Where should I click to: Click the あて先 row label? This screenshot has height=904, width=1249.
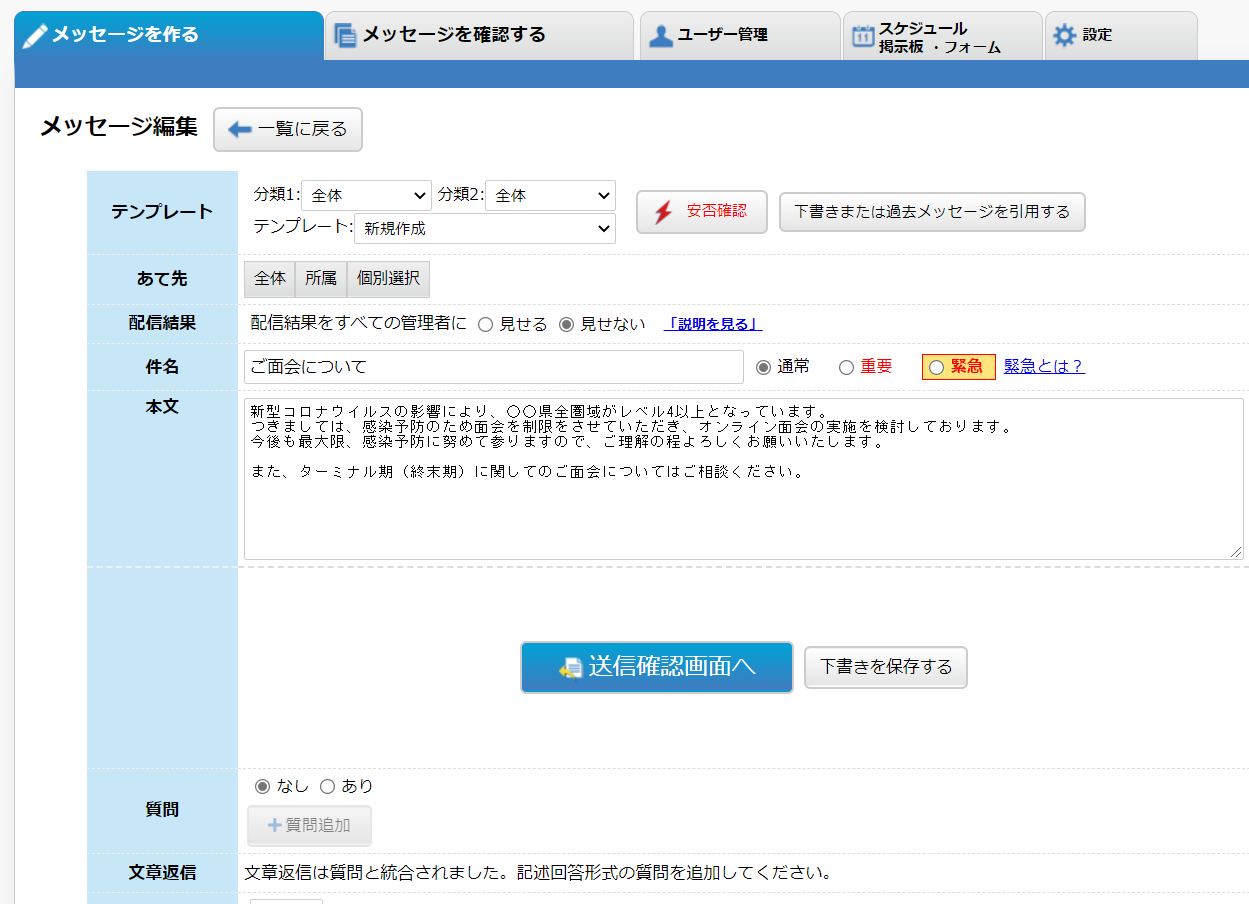(162, 279)
